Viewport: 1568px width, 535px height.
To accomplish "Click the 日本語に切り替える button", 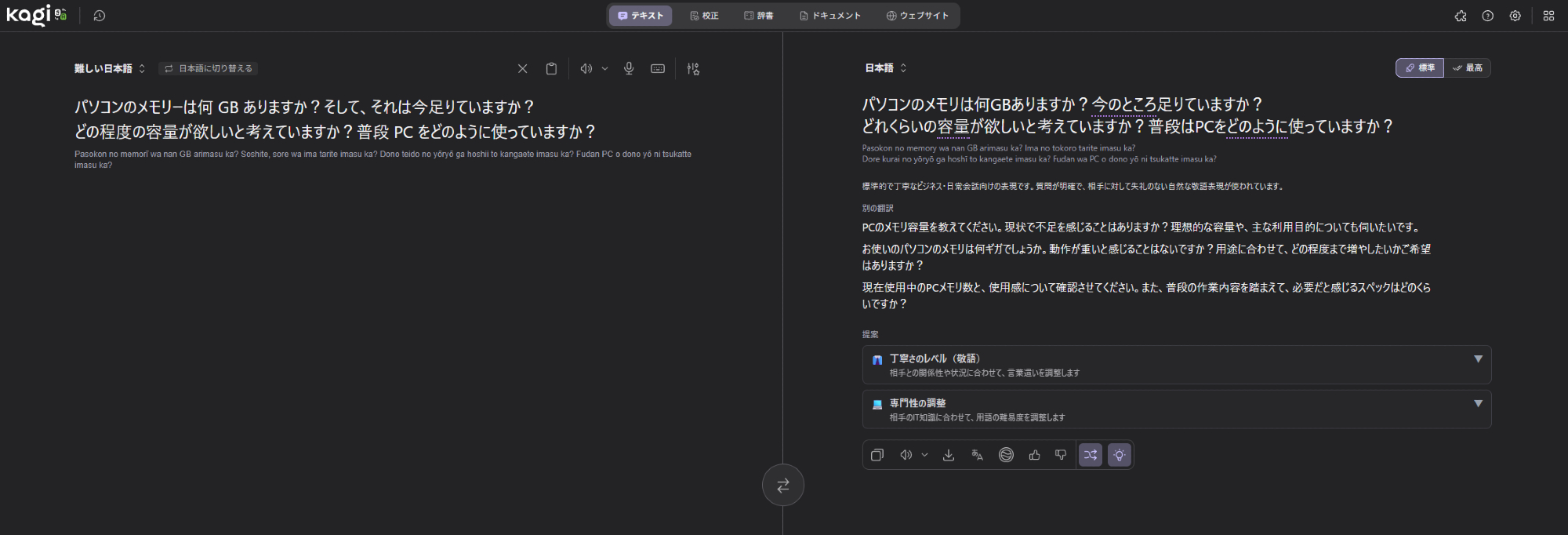I will point(209,69).
